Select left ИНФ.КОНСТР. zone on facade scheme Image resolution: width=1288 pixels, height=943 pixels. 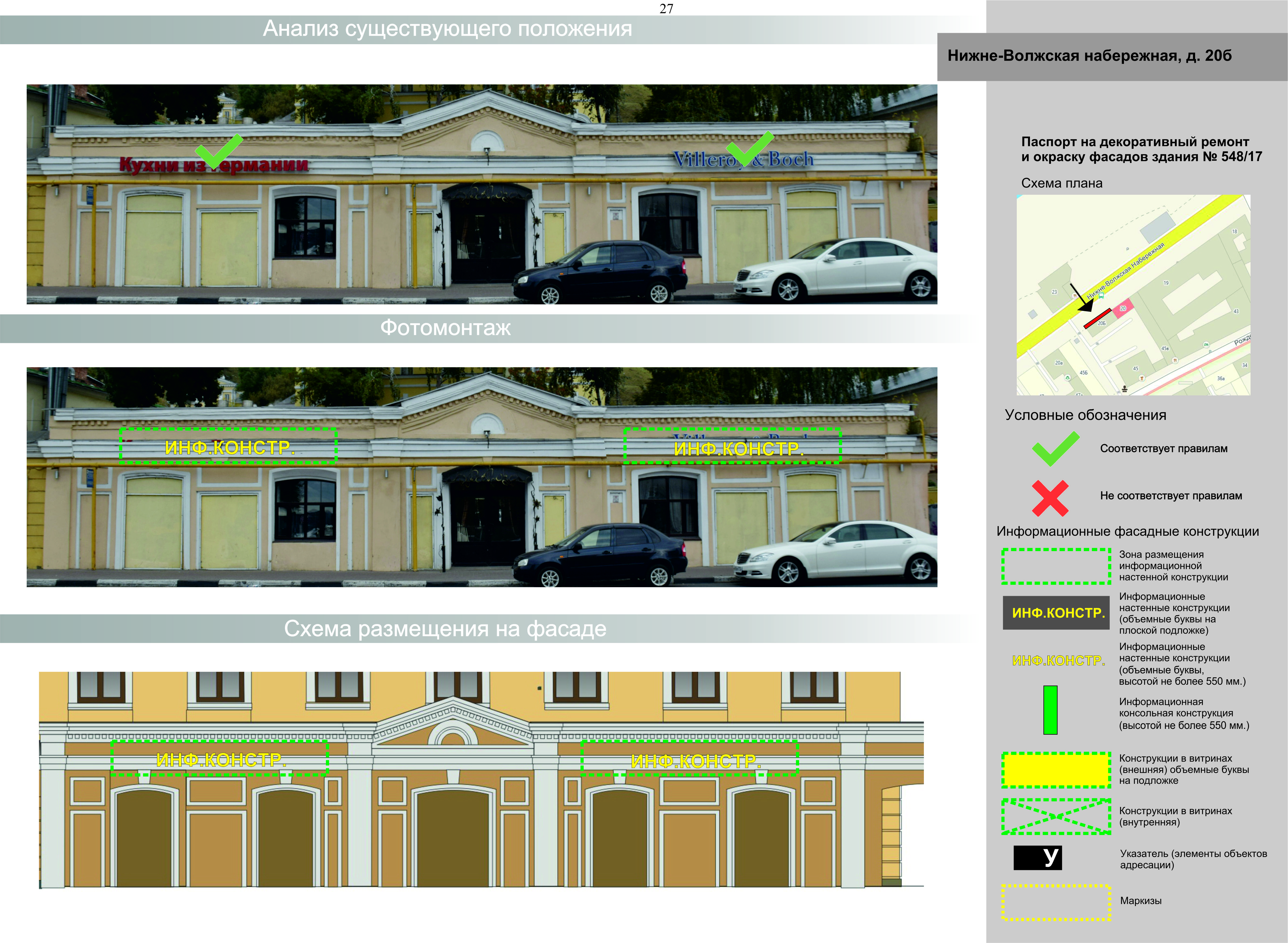click(x=220, y=758)
